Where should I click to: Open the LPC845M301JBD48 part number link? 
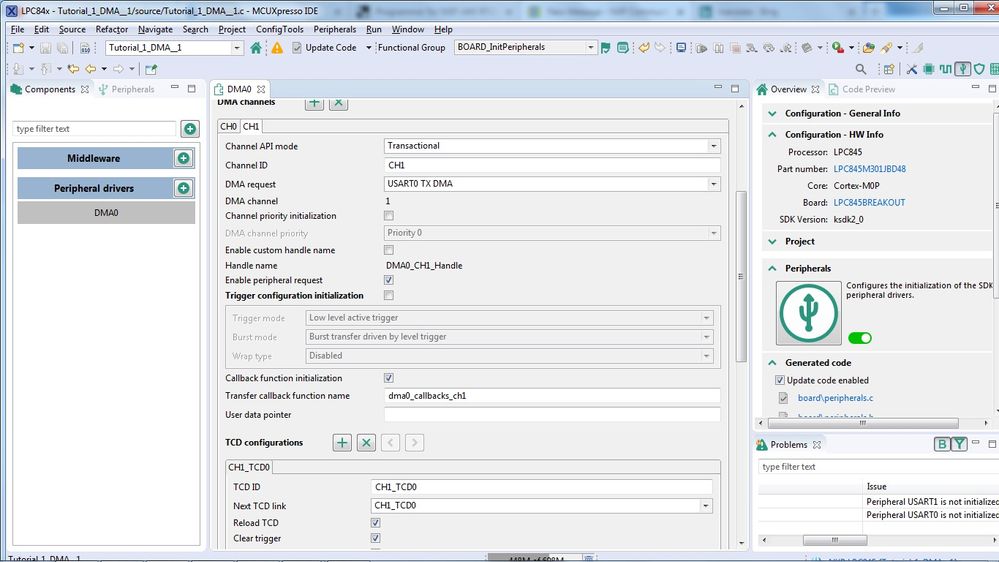coord(870,169)
